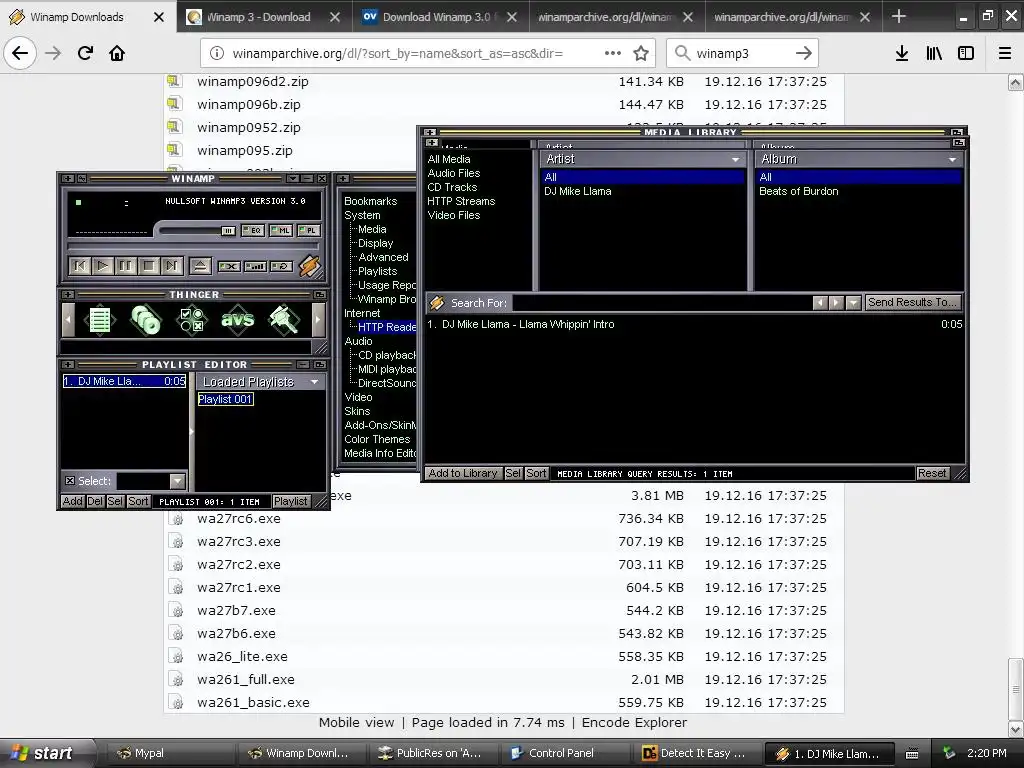
Task: Open Media Library via Thinger discs icon
Action: (145, 320)
